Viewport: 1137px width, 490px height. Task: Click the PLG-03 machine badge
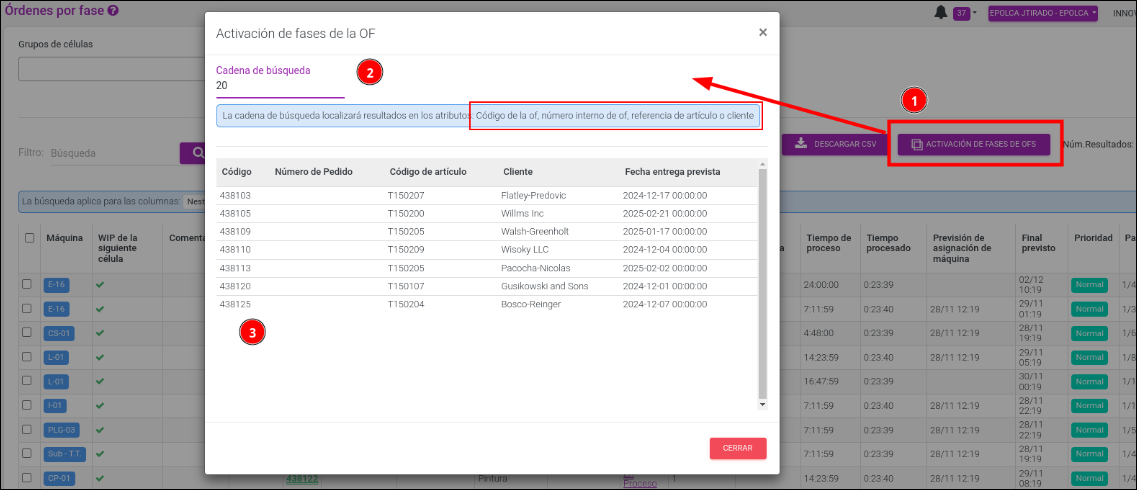[x=62, y=430]
